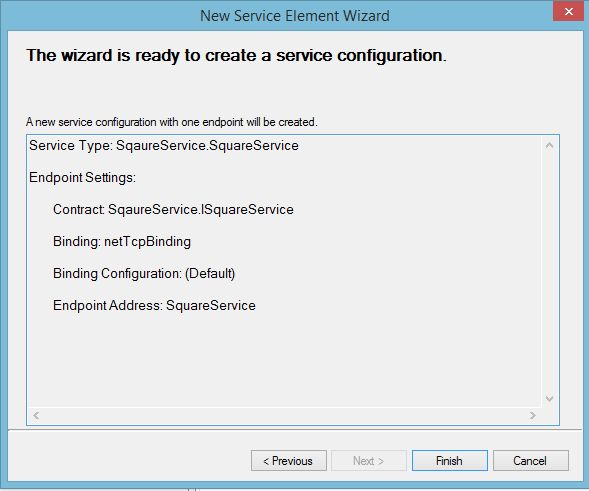Click the 'Binding: netTcpBinding' line
Viewport: 589px width, 491px height.
point(122,242)
